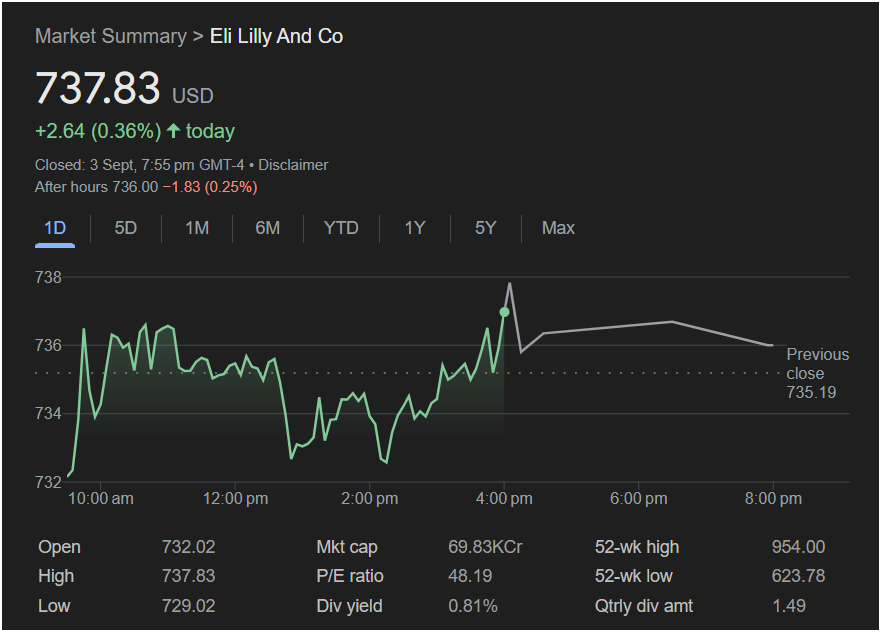Viewport: 881px width, 632px height.
Task: Click the Closed: 3 Sept timestamp text
Action: click(139, 165)
